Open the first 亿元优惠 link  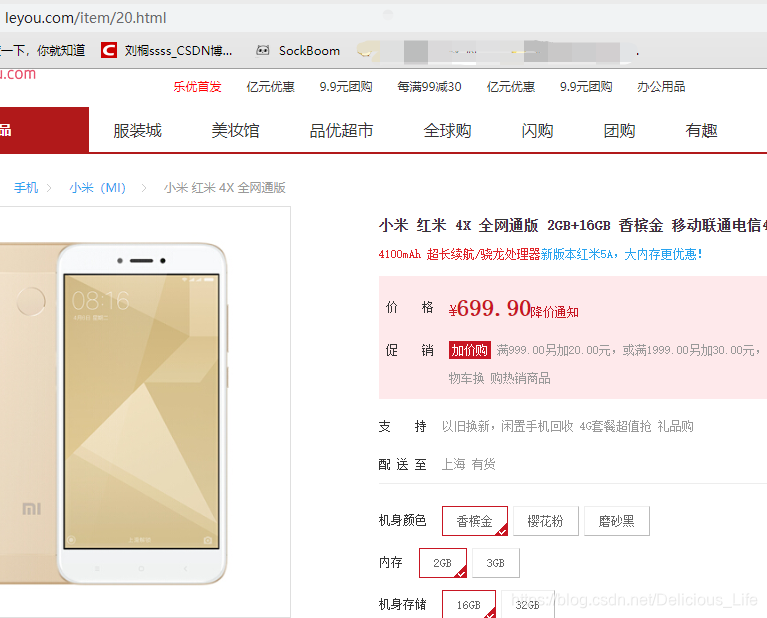tap(271, 87)
